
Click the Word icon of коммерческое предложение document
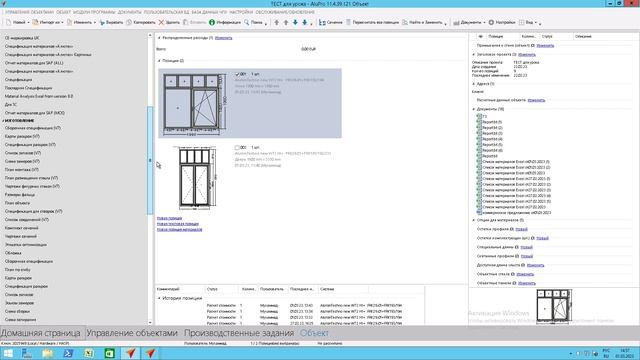tap(479, 212)
